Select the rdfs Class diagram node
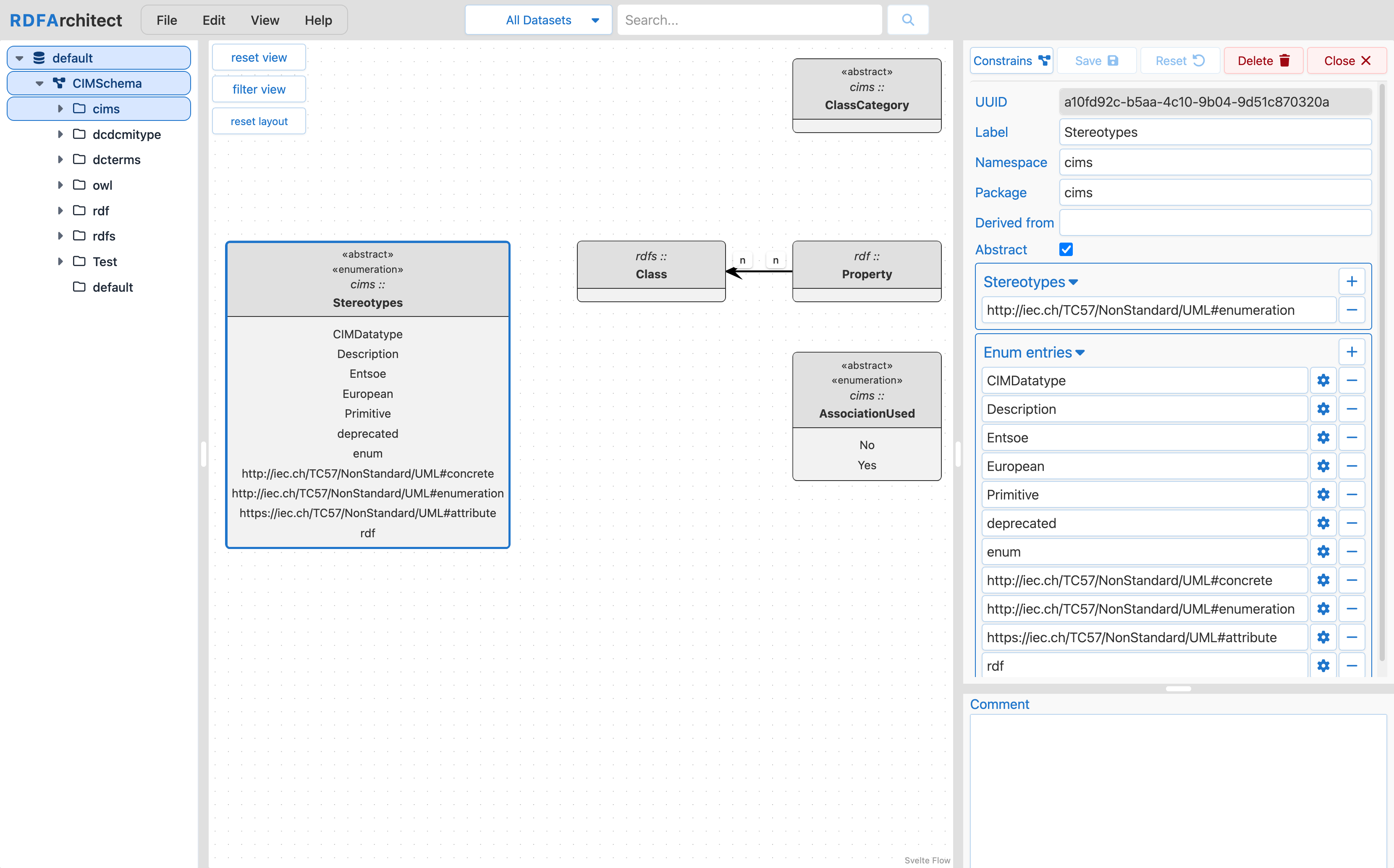Viewport: 1394px width, 868px height. tap(651, 271)
